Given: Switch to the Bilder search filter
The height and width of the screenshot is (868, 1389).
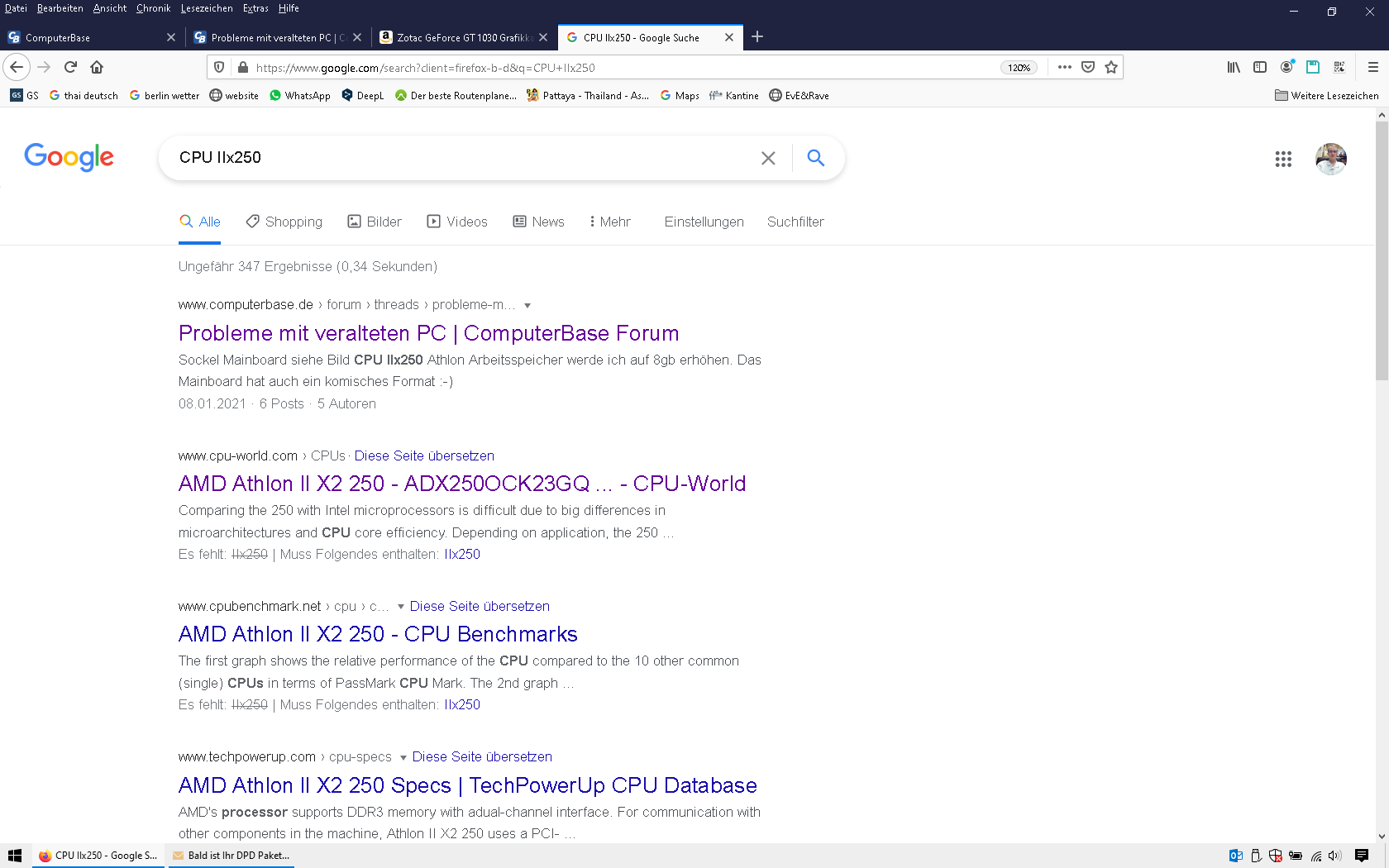Looking at the screenshot, I should 375,222.
